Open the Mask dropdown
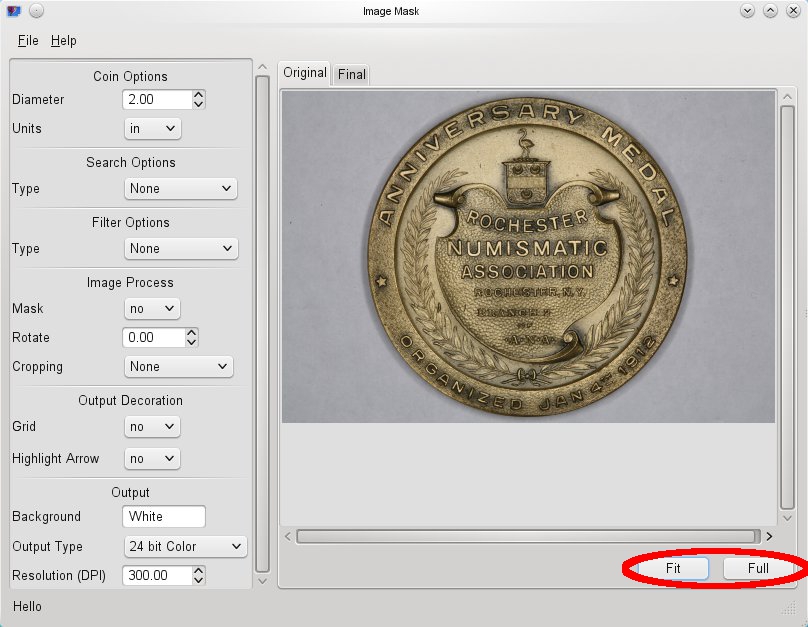The width and height of the screenshot is (808, 627). [152, 309]
